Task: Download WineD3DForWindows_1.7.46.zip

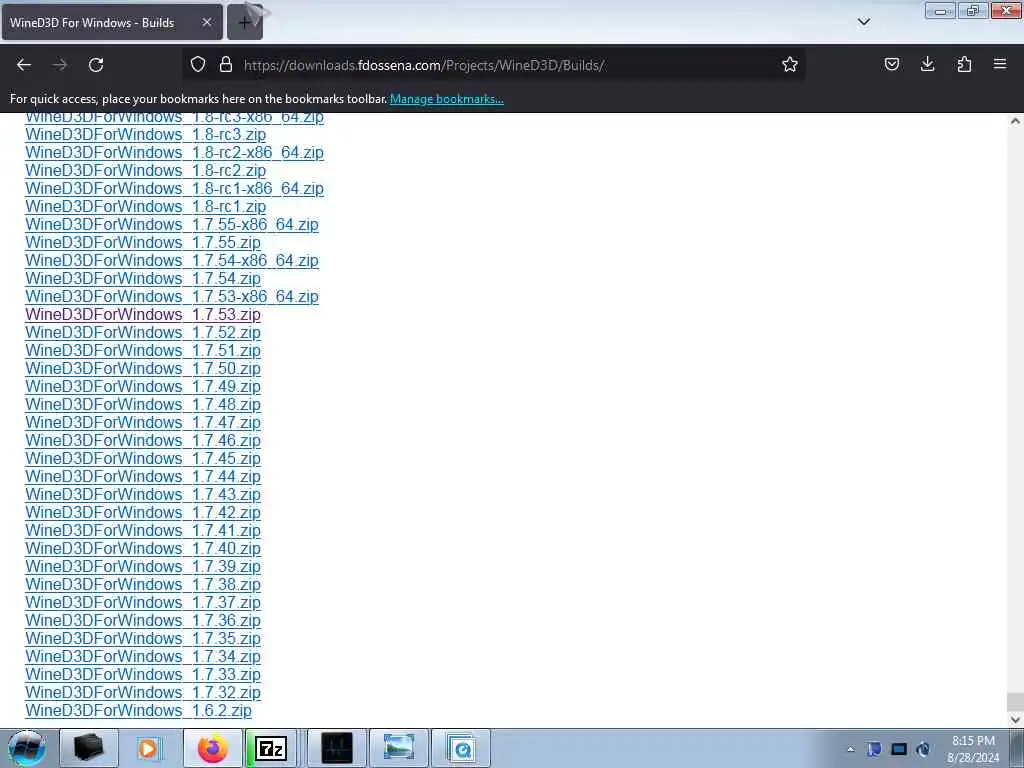Action: [143, 441]
